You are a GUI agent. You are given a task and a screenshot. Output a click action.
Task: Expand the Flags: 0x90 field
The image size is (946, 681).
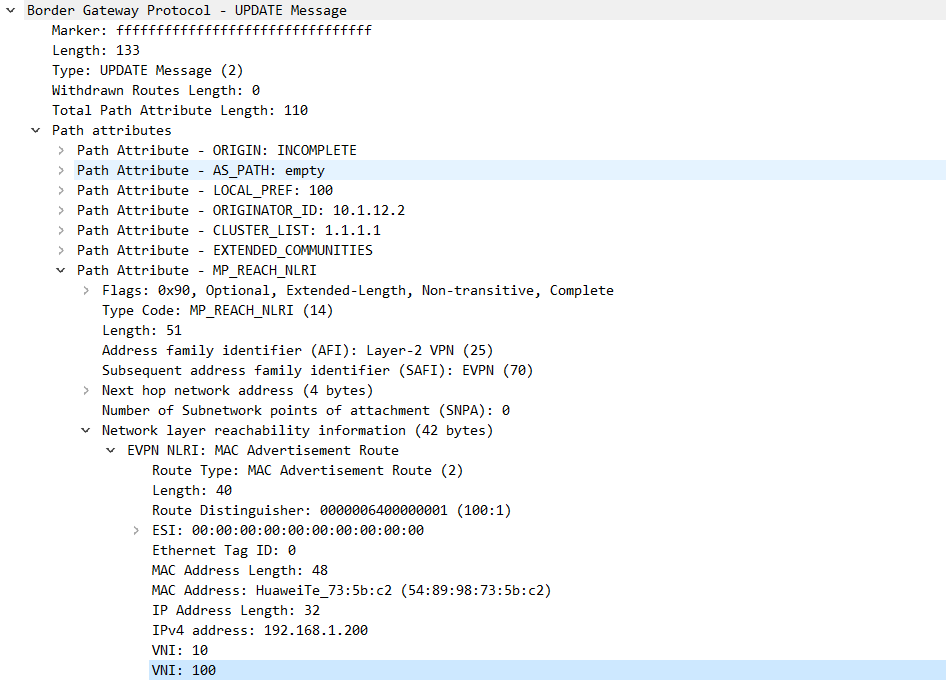(x=86, y=291)
